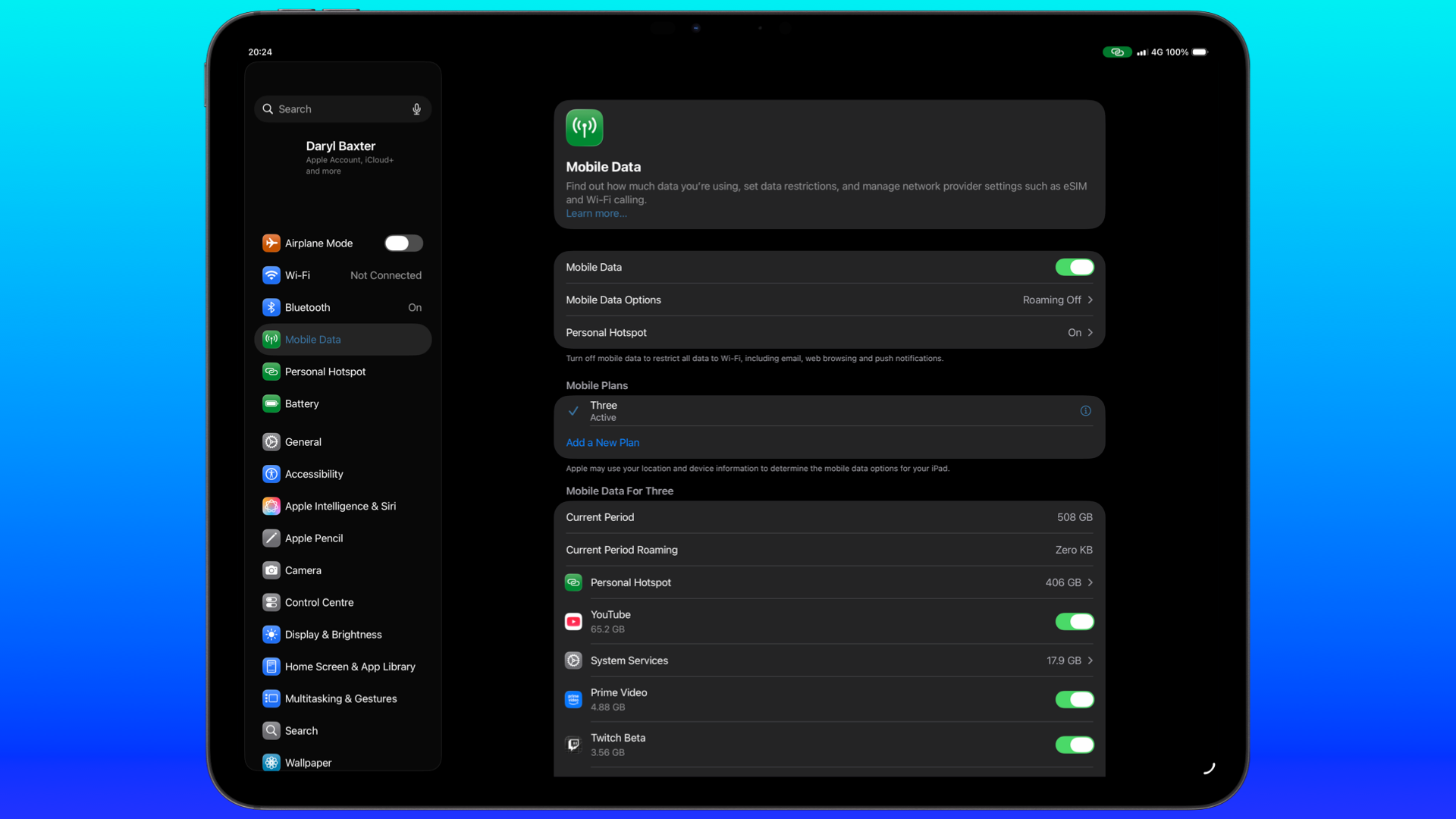Select General in settings sidebar
The image size is (1456, 819).
(303, 442)
